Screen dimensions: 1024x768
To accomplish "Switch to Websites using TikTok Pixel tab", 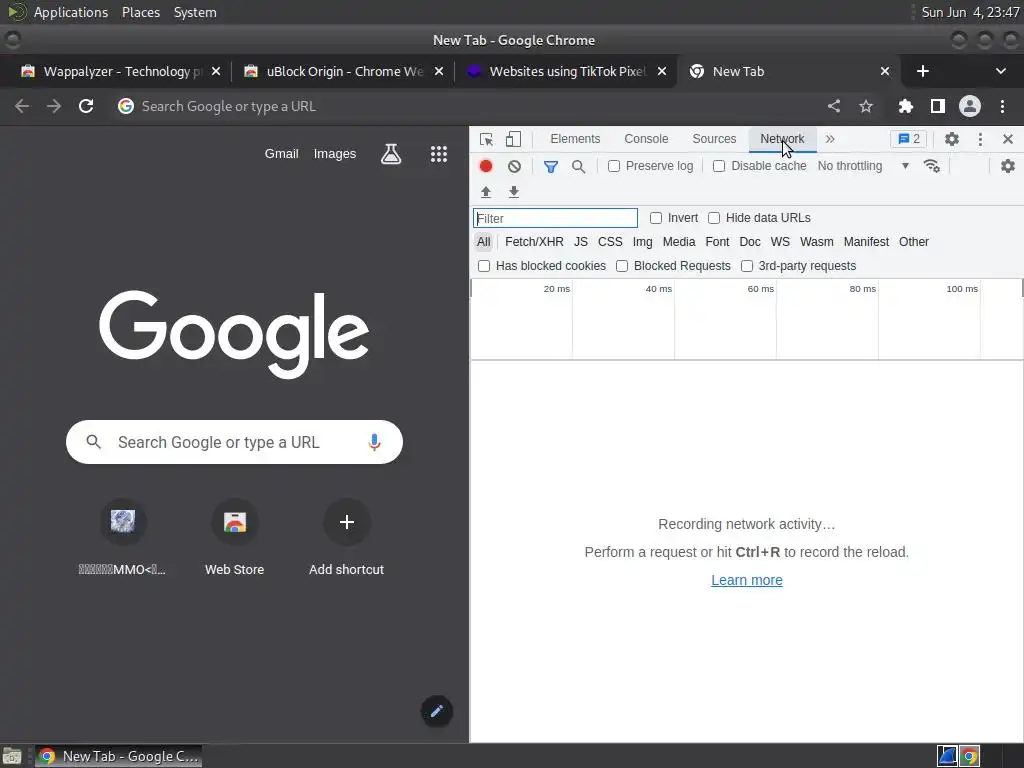I will click(x=566, y=71).
